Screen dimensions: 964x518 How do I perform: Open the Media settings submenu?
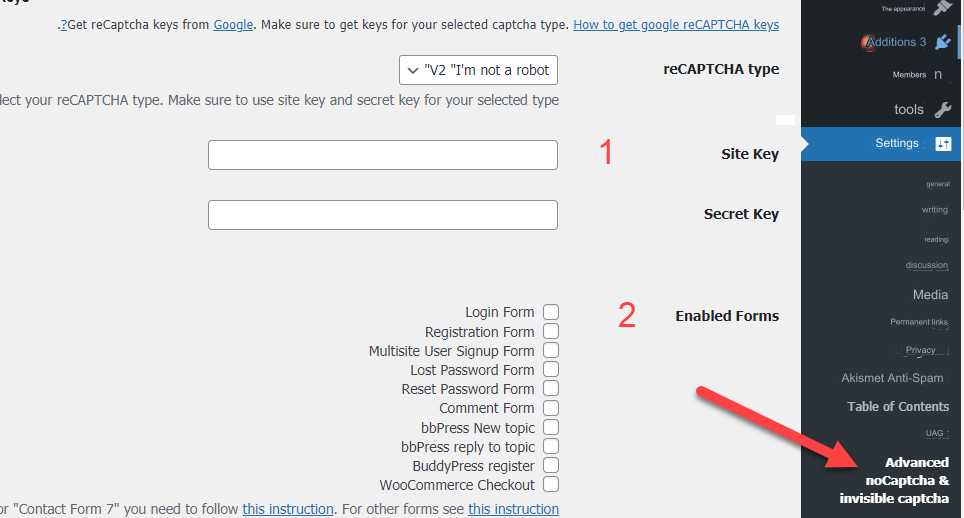930,294
